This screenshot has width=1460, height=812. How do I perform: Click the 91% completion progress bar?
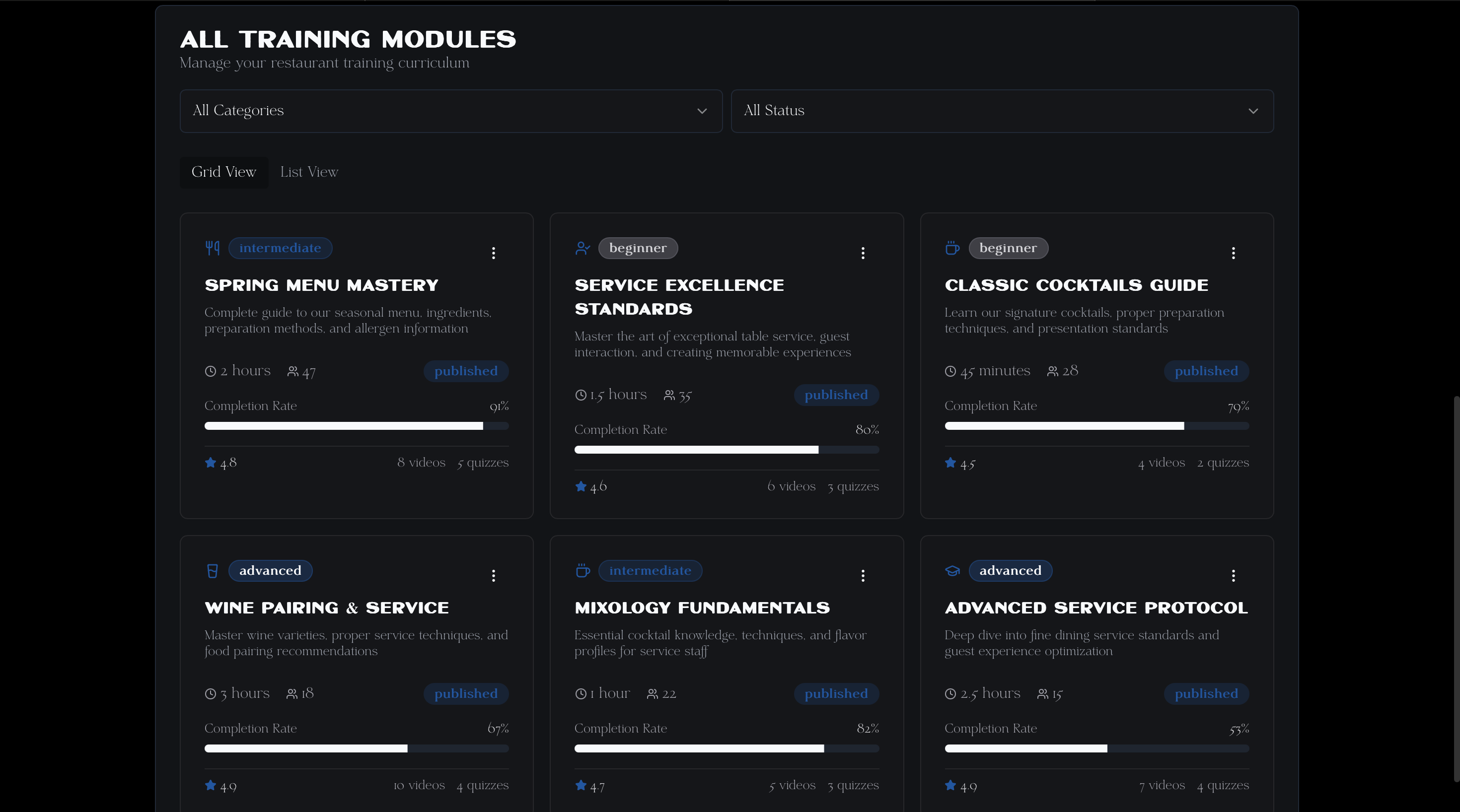[356, 426]
